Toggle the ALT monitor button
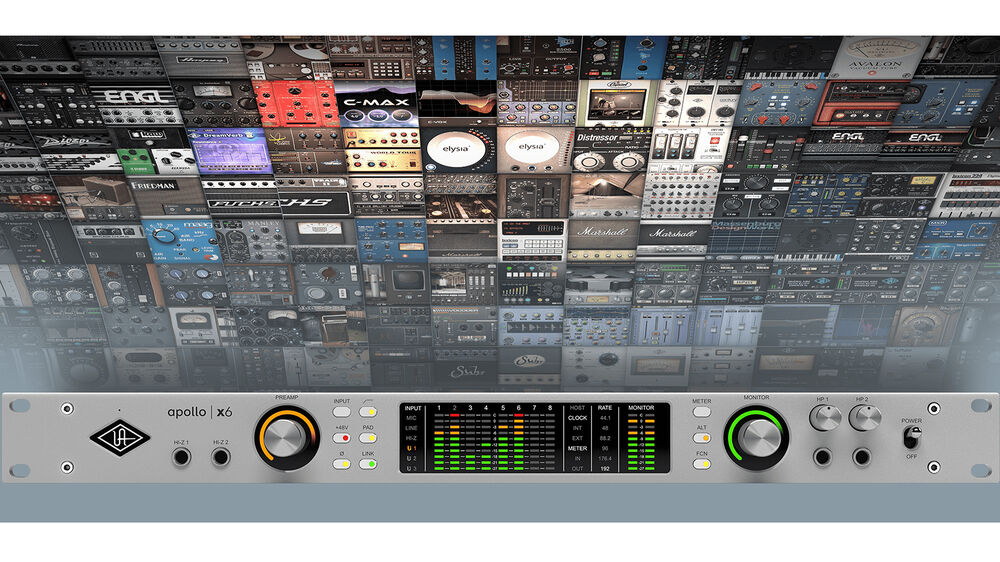Image resolution: width=1000 pixels, height=562 pixels. pos(702,438)
